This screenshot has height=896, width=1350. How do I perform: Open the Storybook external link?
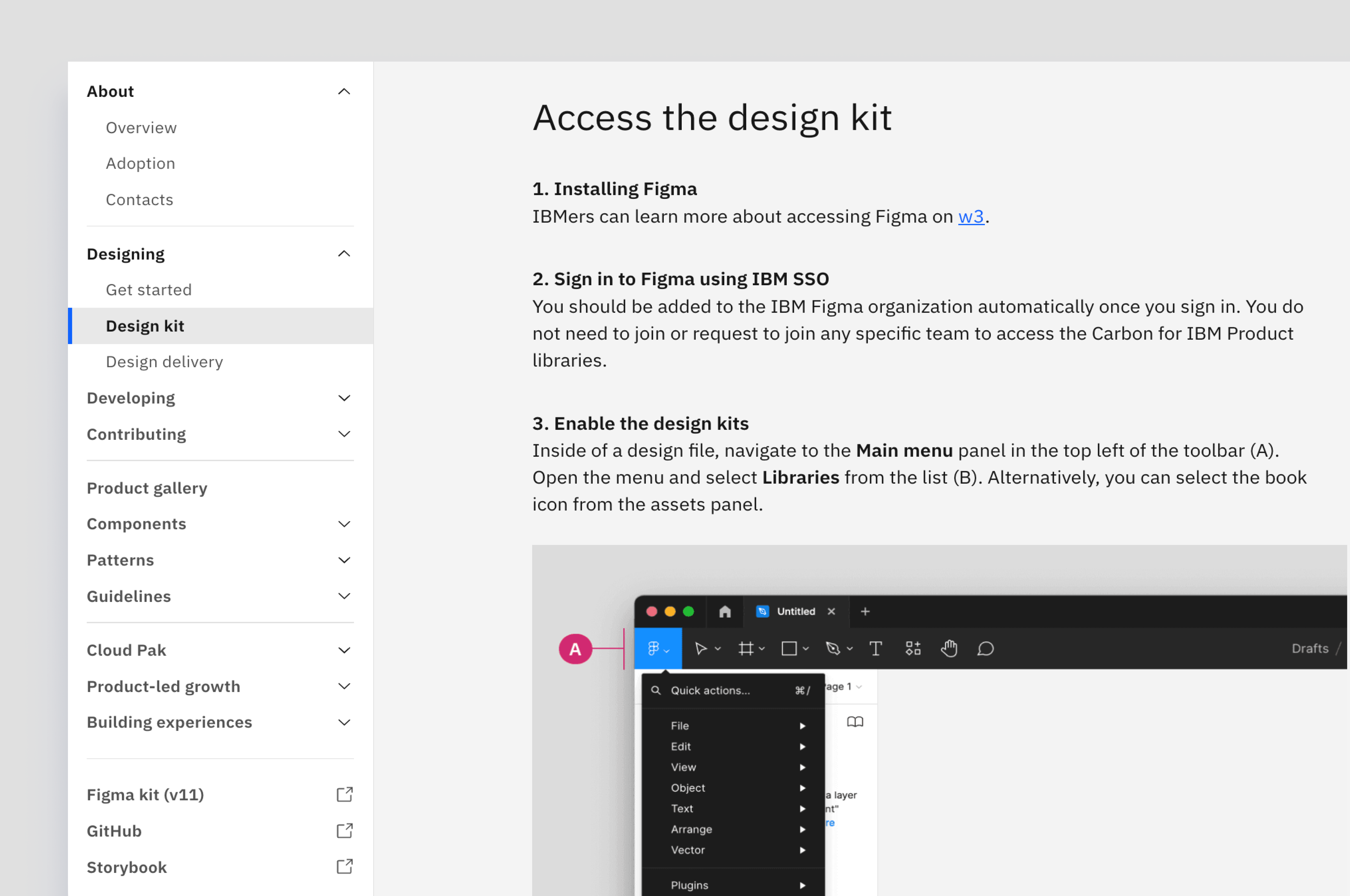[x=127, y=867]
